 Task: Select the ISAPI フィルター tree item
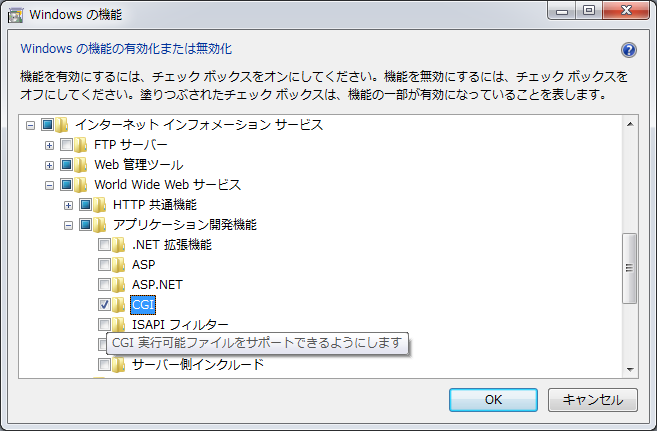(180, 325)
